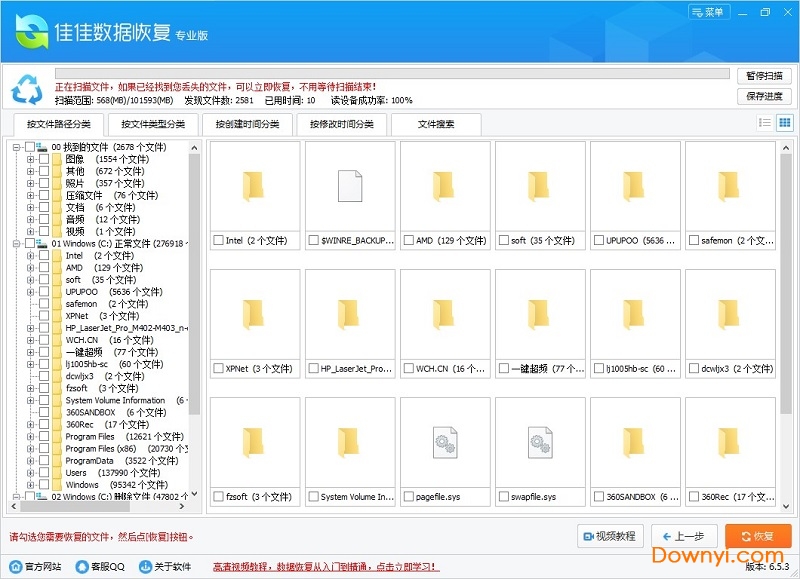Expand the Users folder tree node
Viewport: 800px width, 579px height.
click(30, 473)
